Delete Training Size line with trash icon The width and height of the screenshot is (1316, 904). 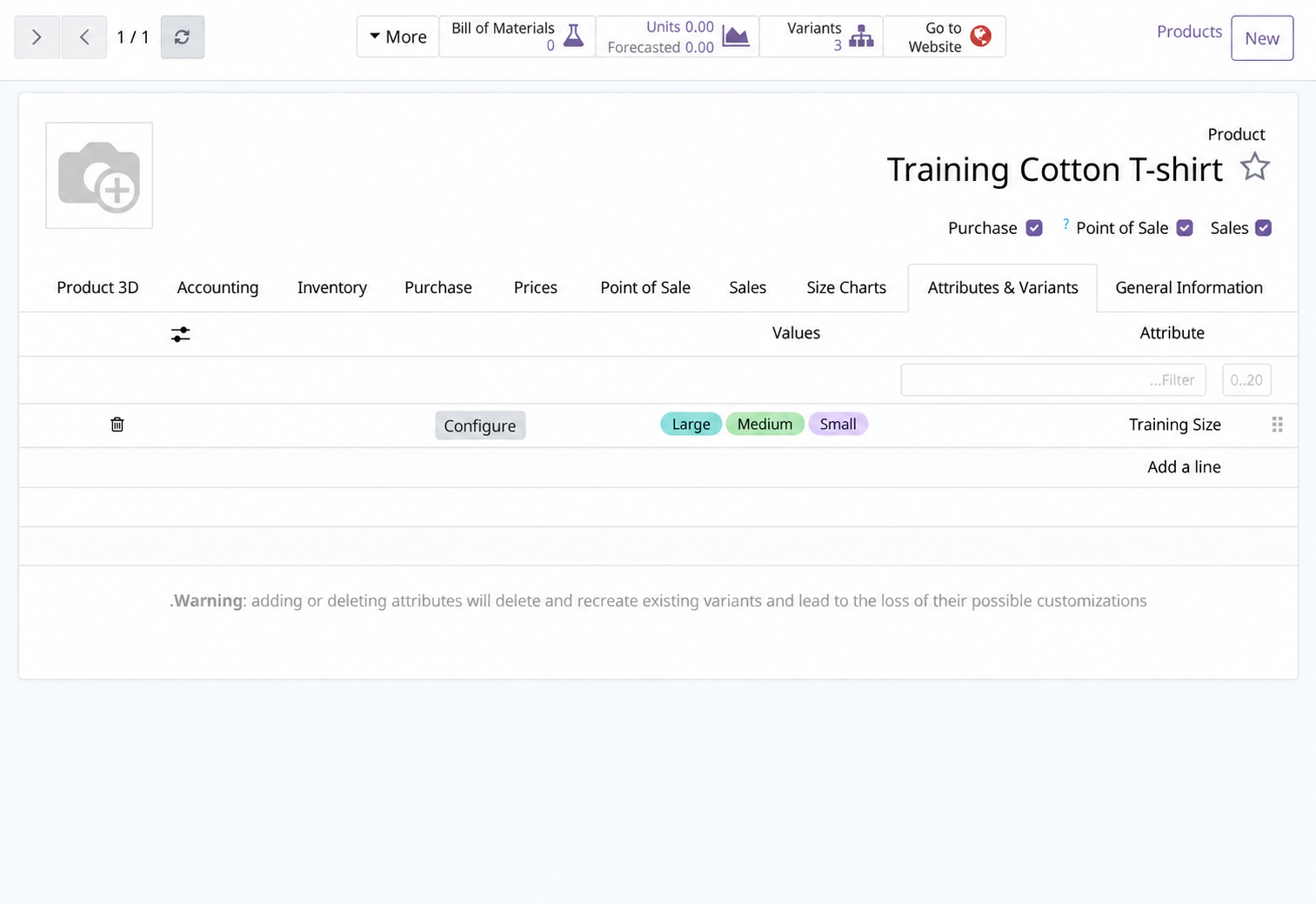[117, 425]
